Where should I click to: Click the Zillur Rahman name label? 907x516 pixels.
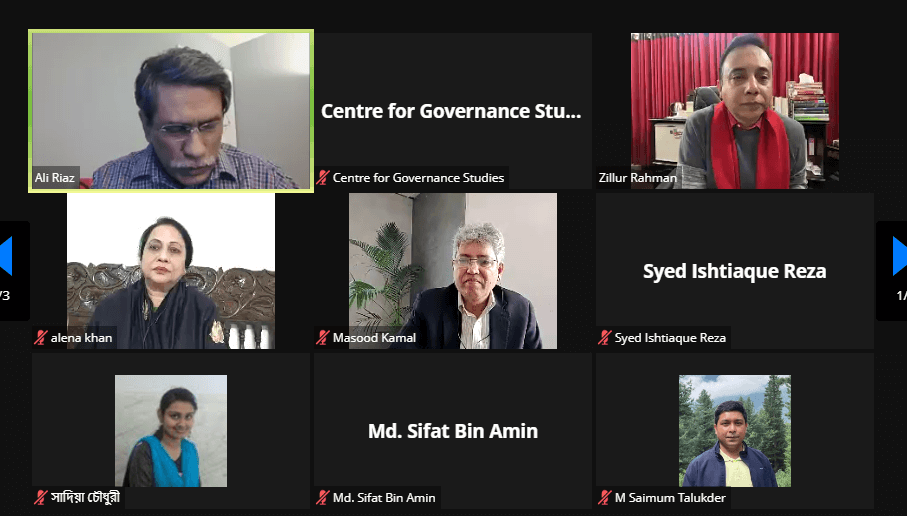(637, 178)
